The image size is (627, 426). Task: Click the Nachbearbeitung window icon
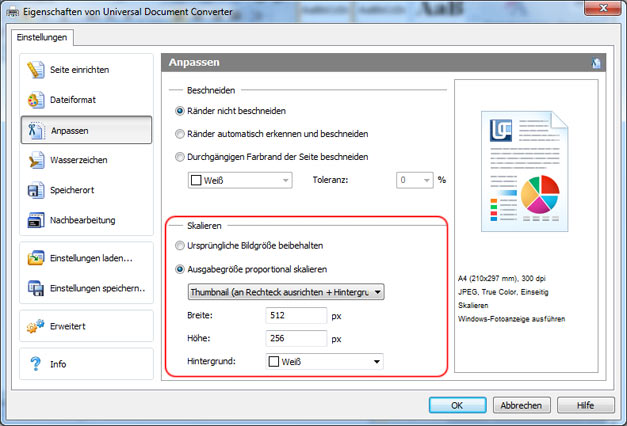[36, 220]
